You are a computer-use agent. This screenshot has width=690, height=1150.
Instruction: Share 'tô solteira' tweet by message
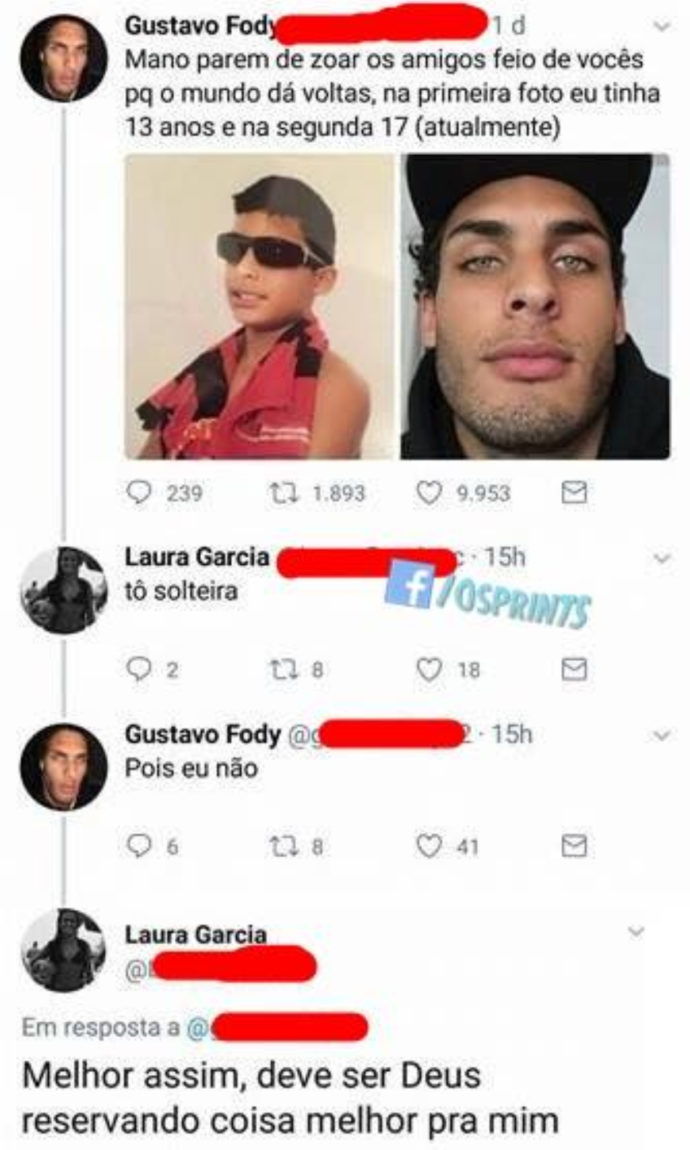(x=574, y=669)
